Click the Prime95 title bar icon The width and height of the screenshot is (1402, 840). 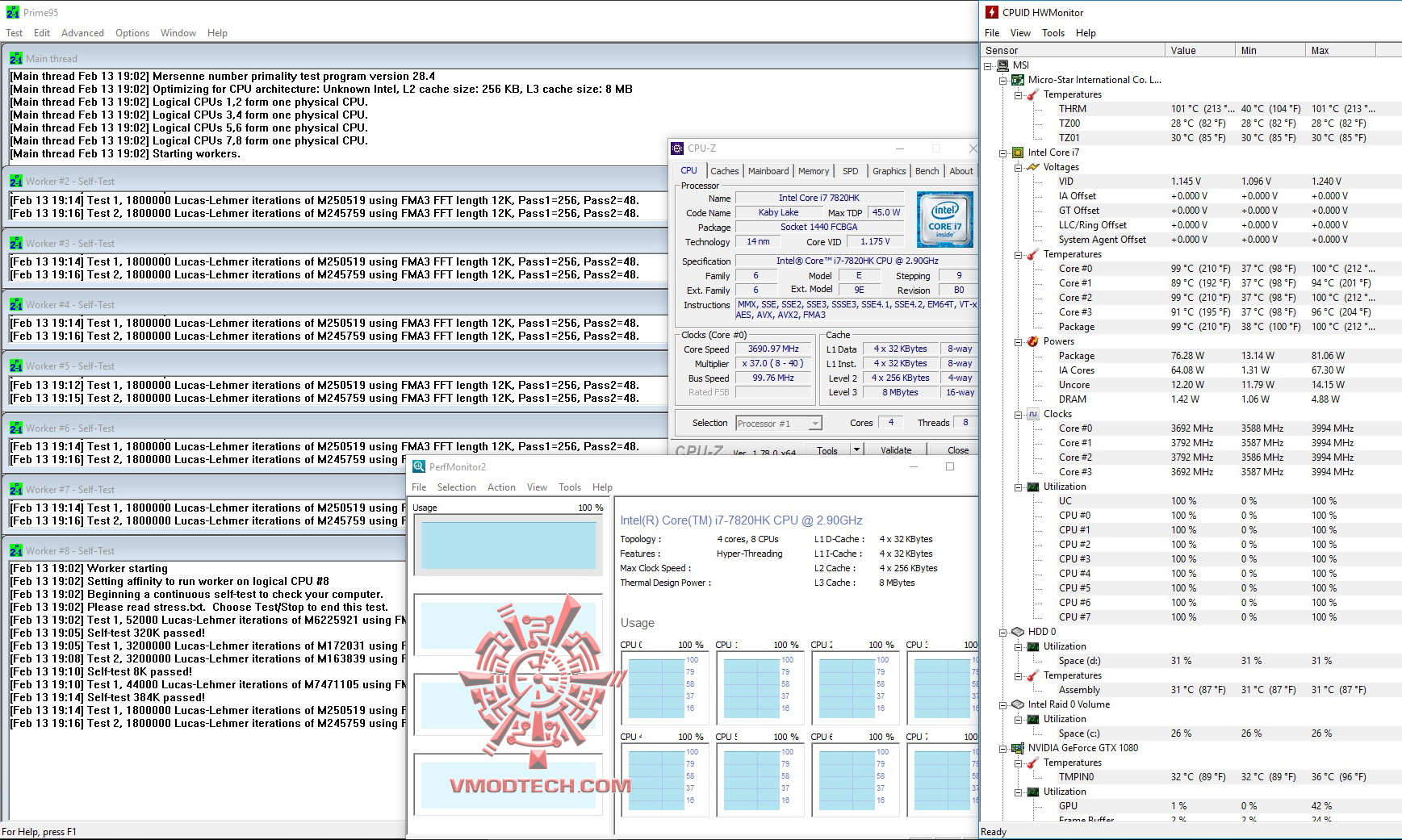coord(12,12)
